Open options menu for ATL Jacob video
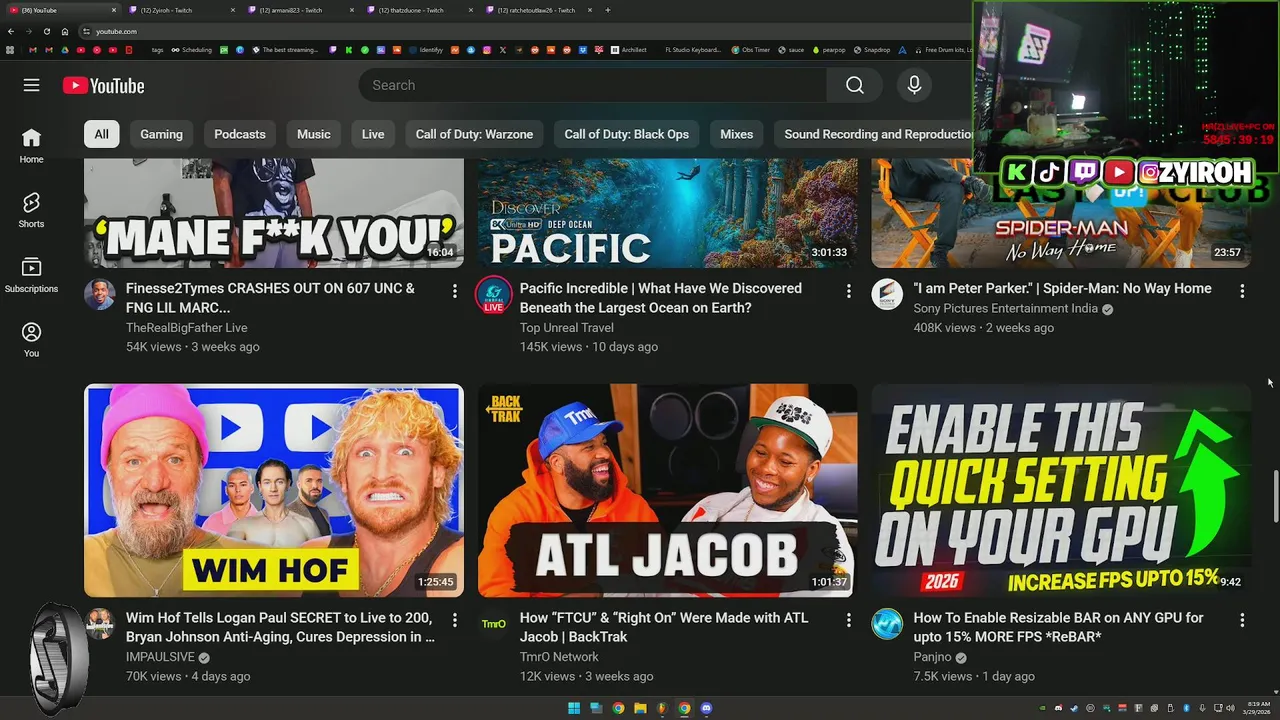1280x720 pixels. [849, 620]
